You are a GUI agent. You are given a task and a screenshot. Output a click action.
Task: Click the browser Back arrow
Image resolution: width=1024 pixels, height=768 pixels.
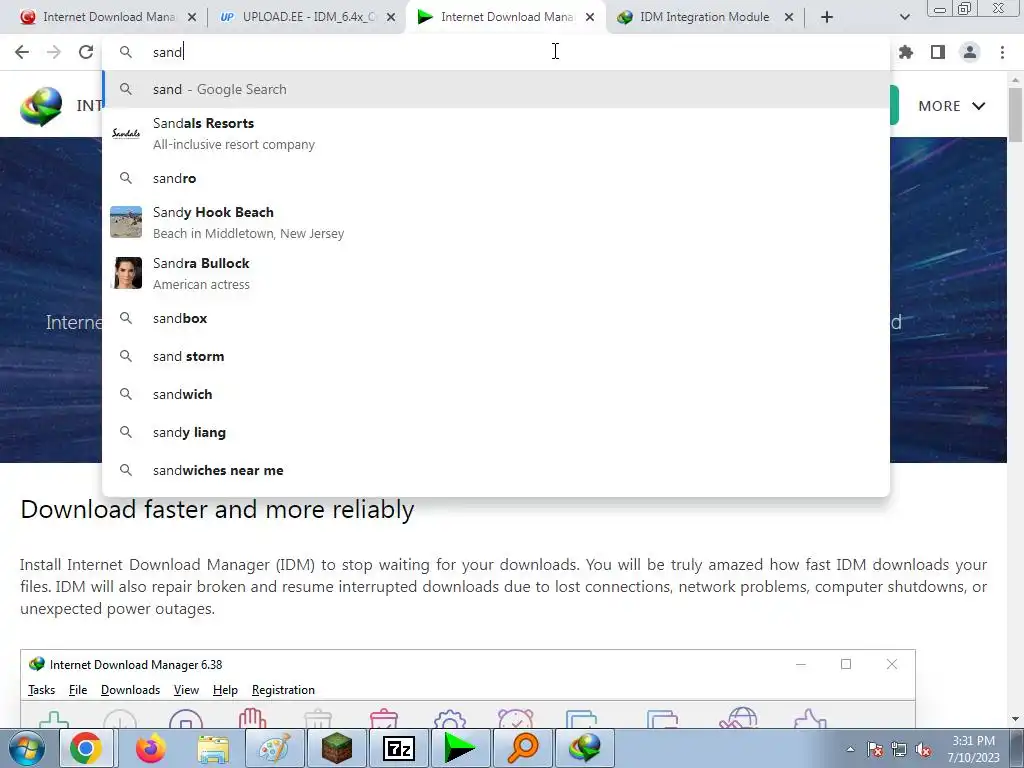coord(22,52)
